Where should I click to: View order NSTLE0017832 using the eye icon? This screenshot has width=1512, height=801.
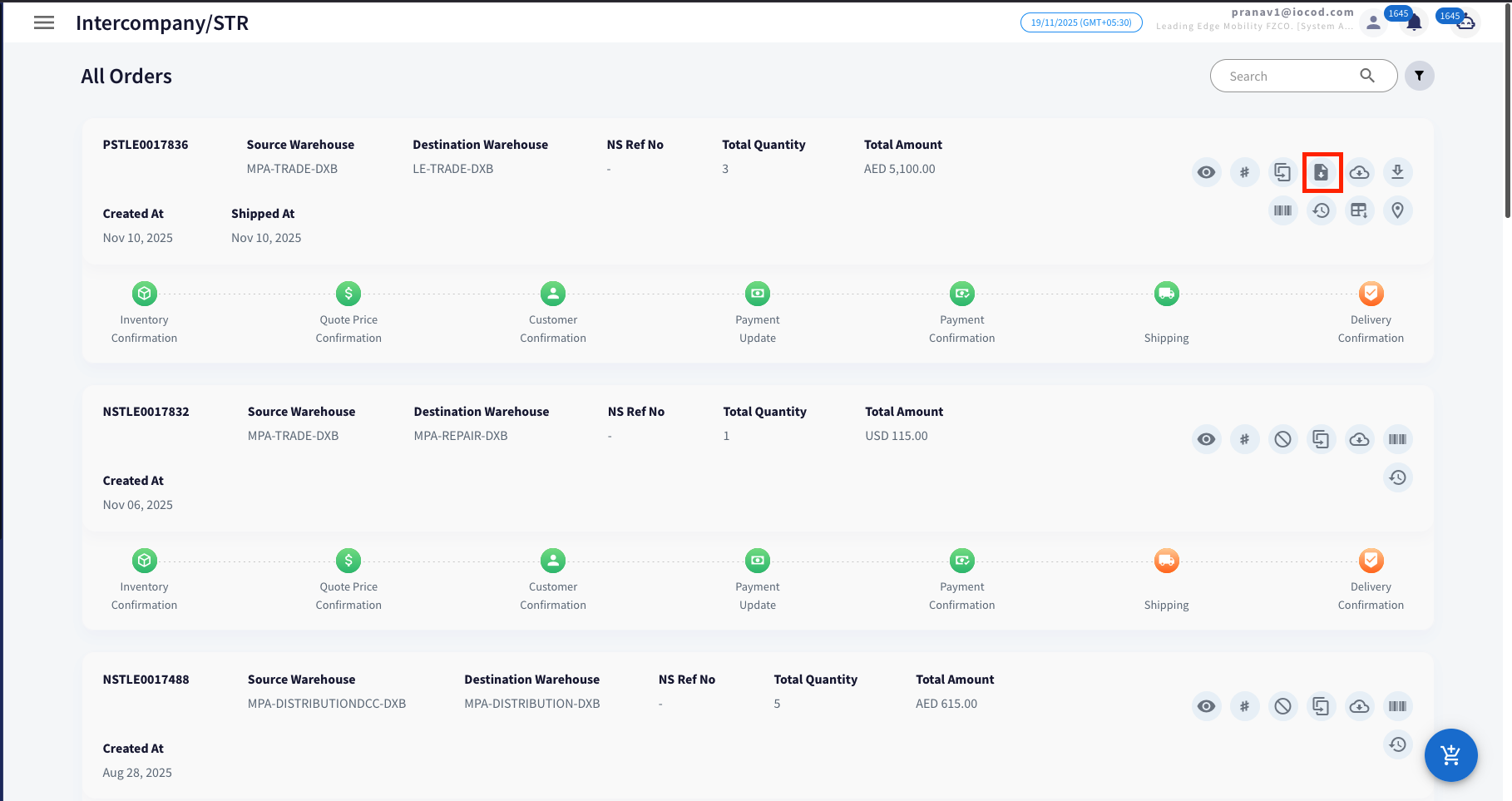click(1206, 439)
